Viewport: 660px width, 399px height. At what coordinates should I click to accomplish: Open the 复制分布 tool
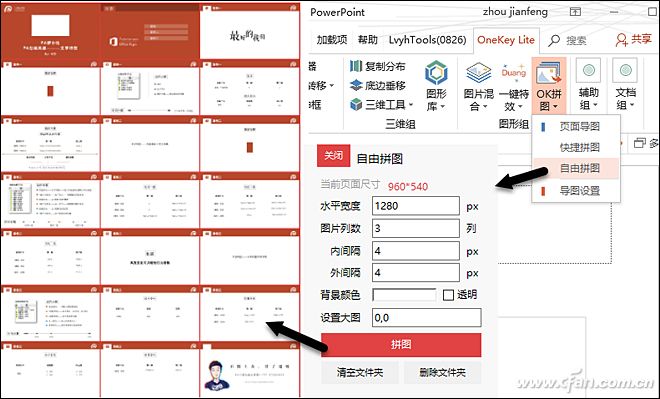coord(377,66)
